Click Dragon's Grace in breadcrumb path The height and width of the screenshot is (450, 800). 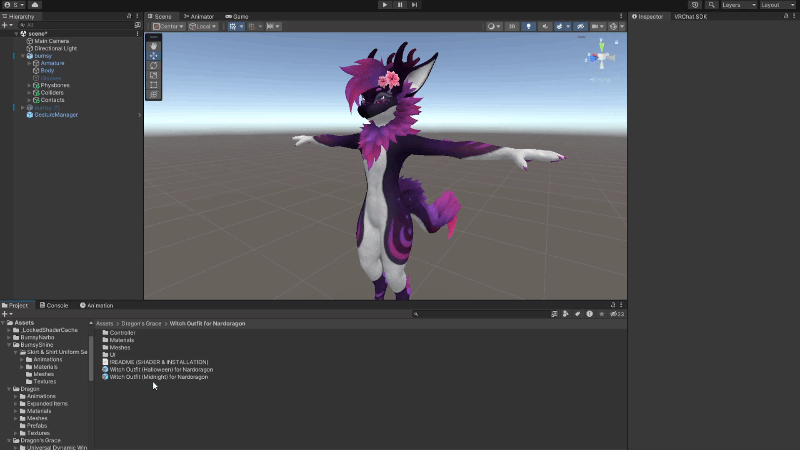[x=141, y=323]
